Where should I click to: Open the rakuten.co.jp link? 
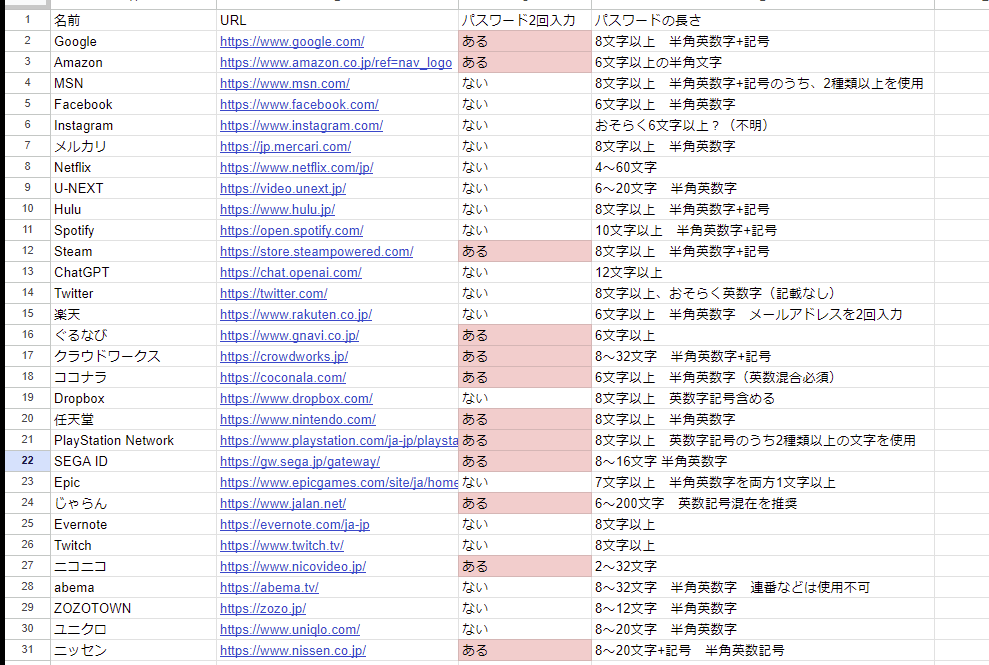296,314
